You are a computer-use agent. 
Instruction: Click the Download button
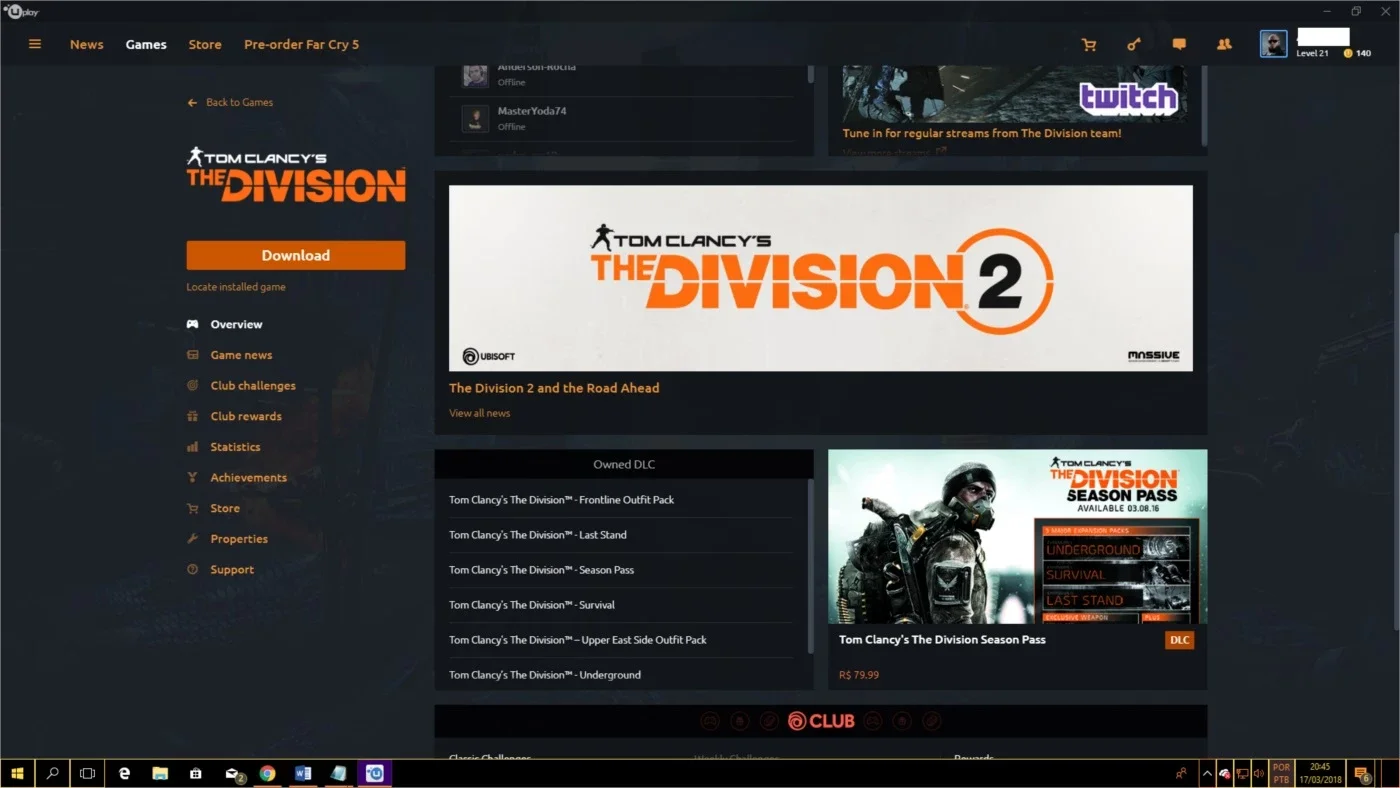pyautogui.click(x=296, y=255)
